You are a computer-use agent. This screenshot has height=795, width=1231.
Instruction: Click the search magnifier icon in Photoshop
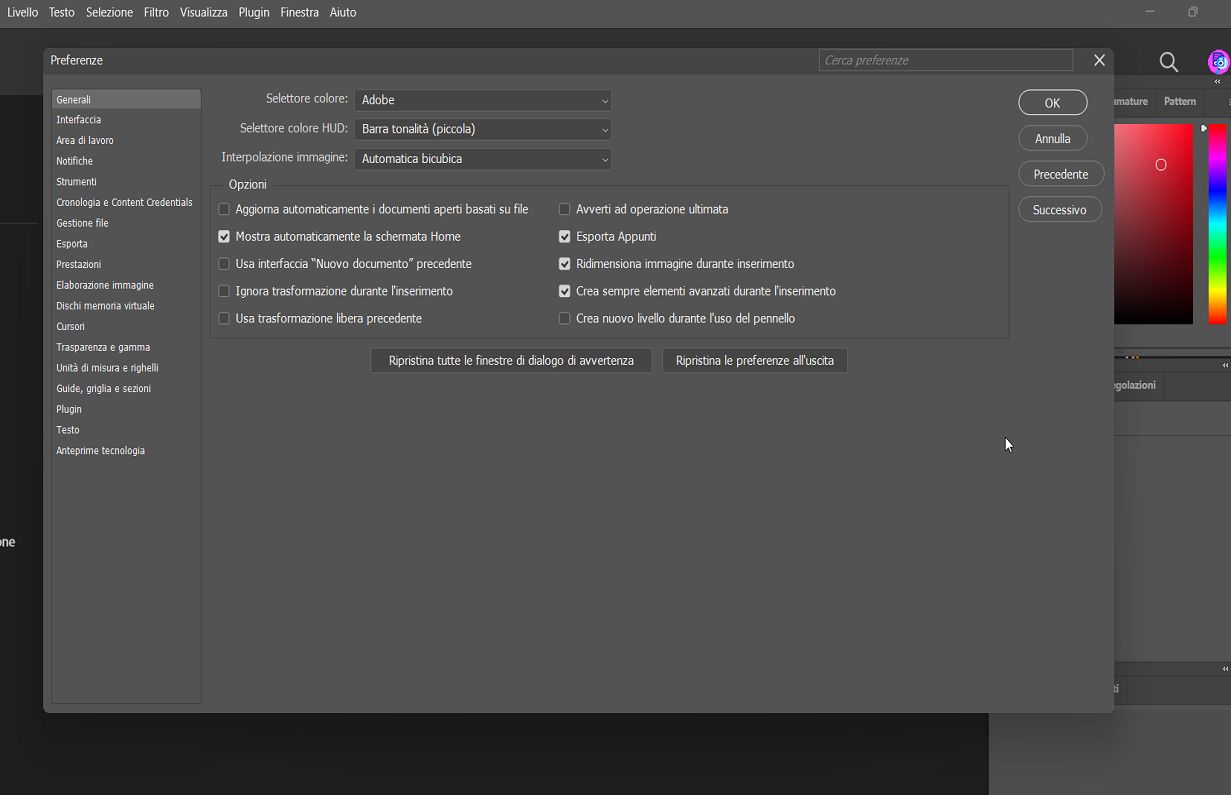coord(1168,62)
